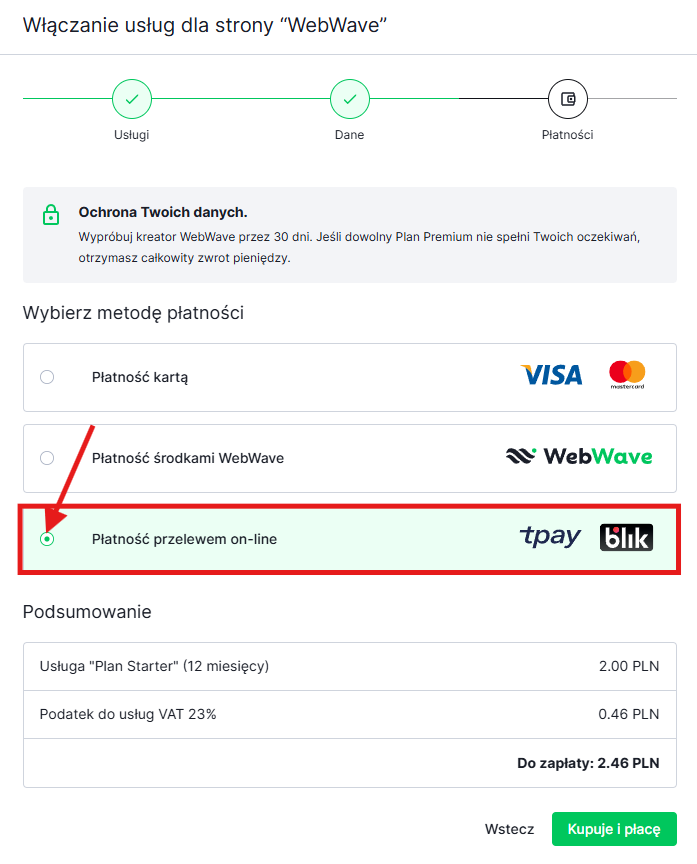Select Płatność przelewem on-line radio button

pos(47,539)
